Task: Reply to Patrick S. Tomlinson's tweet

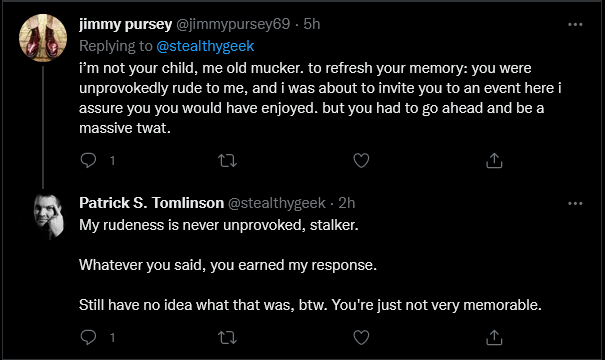Action: point(88,338)
